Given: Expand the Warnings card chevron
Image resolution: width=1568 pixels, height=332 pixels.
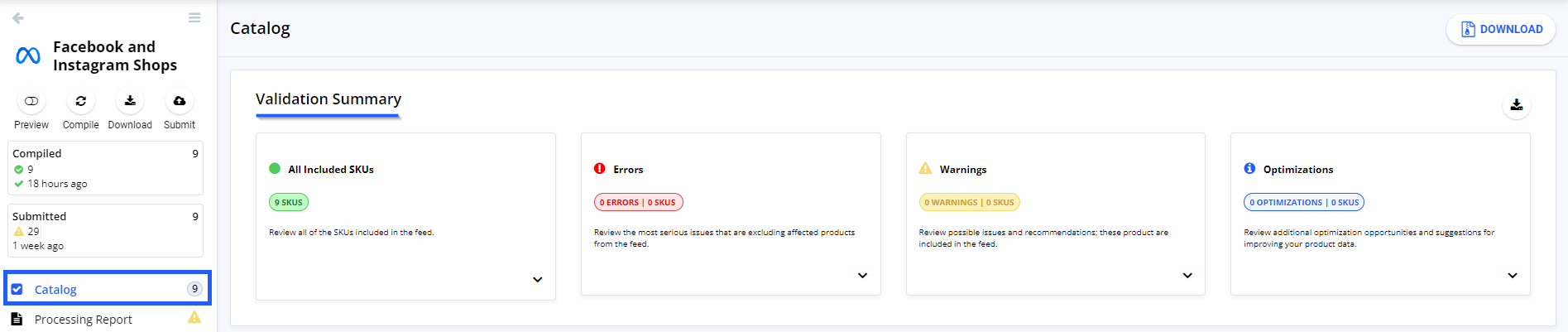Looking at the screenshot, I should click(x=1187, y=276).
